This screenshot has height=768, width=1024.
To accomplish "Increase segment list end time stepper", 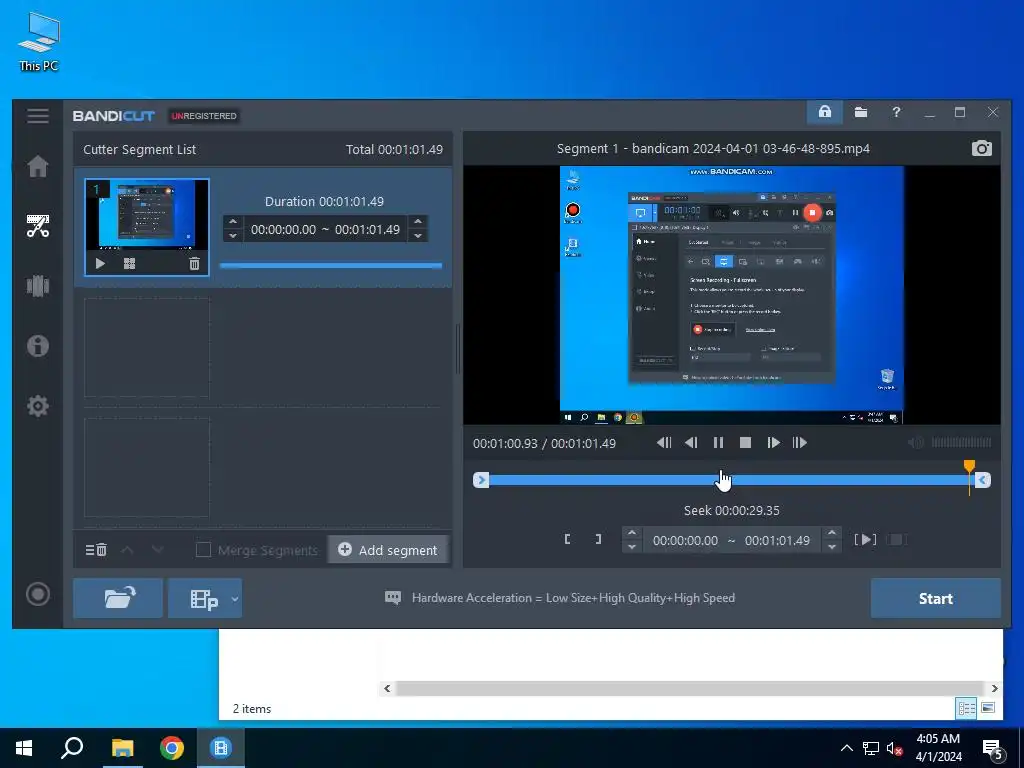I will pos(418,222).
